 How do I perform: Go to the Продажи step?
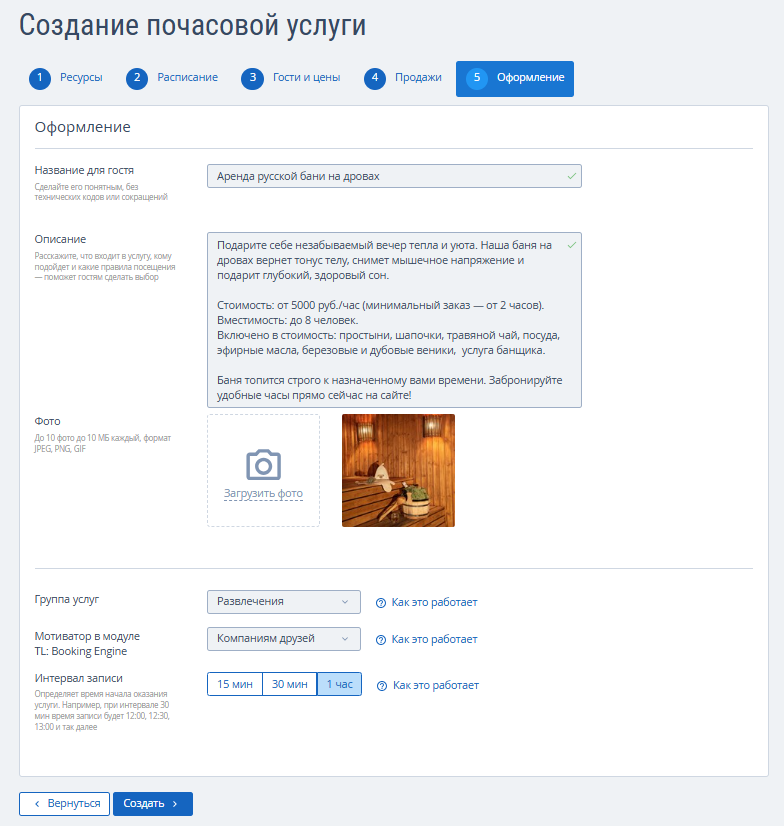click(x=418, y=77)
